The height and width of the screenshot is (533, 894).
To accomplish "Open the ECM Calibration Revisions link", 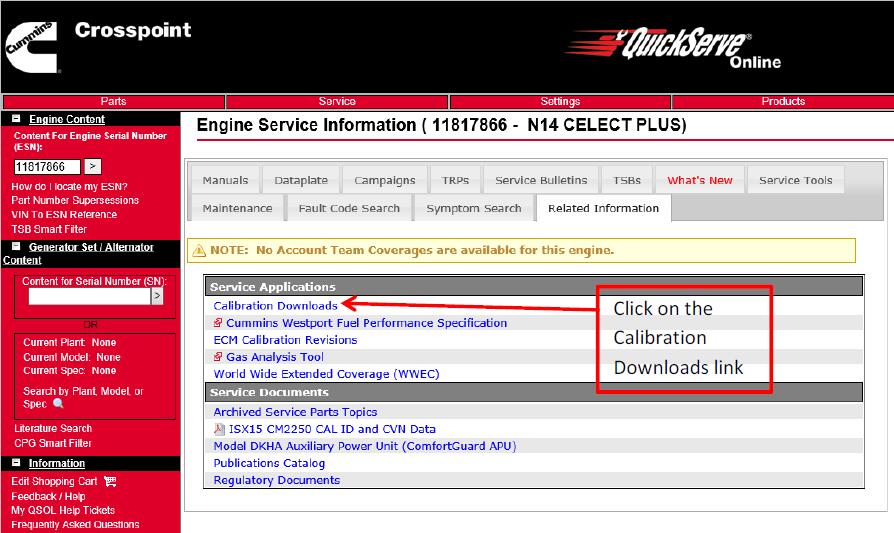I will tap(285, 340).
